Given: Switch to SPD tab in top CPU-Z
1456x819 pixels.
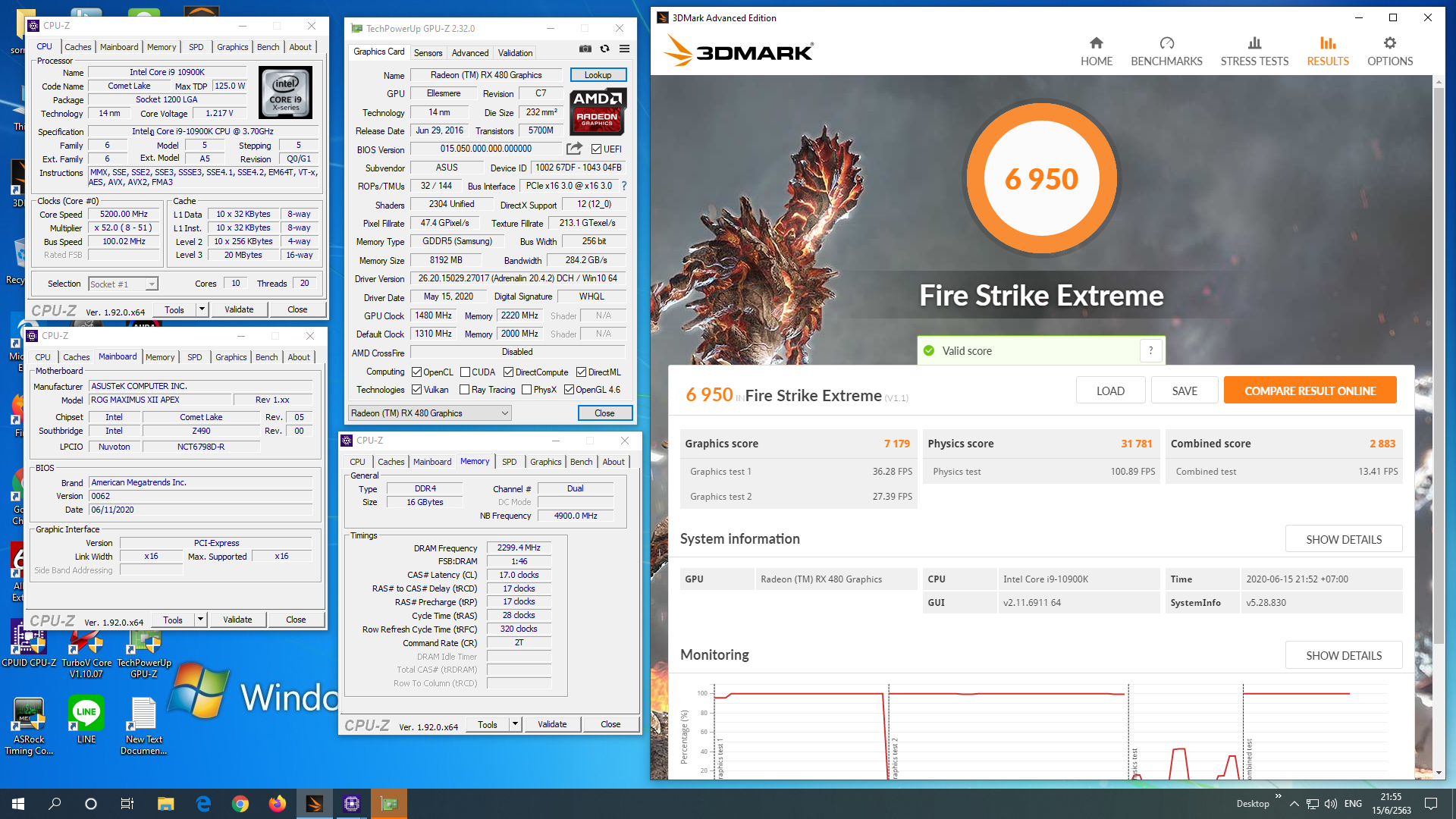Looking at the screenshot, I should click(196, 47).
